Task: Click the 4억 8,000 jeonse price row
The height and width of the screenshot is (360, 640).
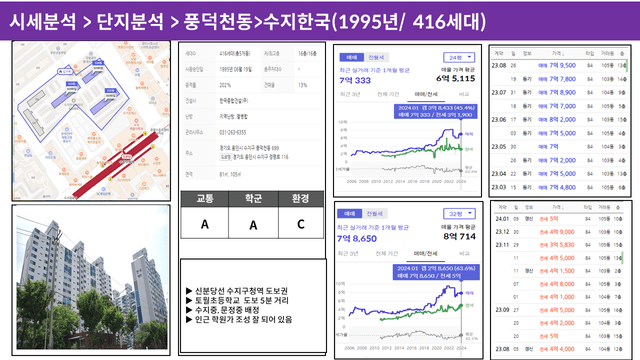Action: [x=559, y=284]
